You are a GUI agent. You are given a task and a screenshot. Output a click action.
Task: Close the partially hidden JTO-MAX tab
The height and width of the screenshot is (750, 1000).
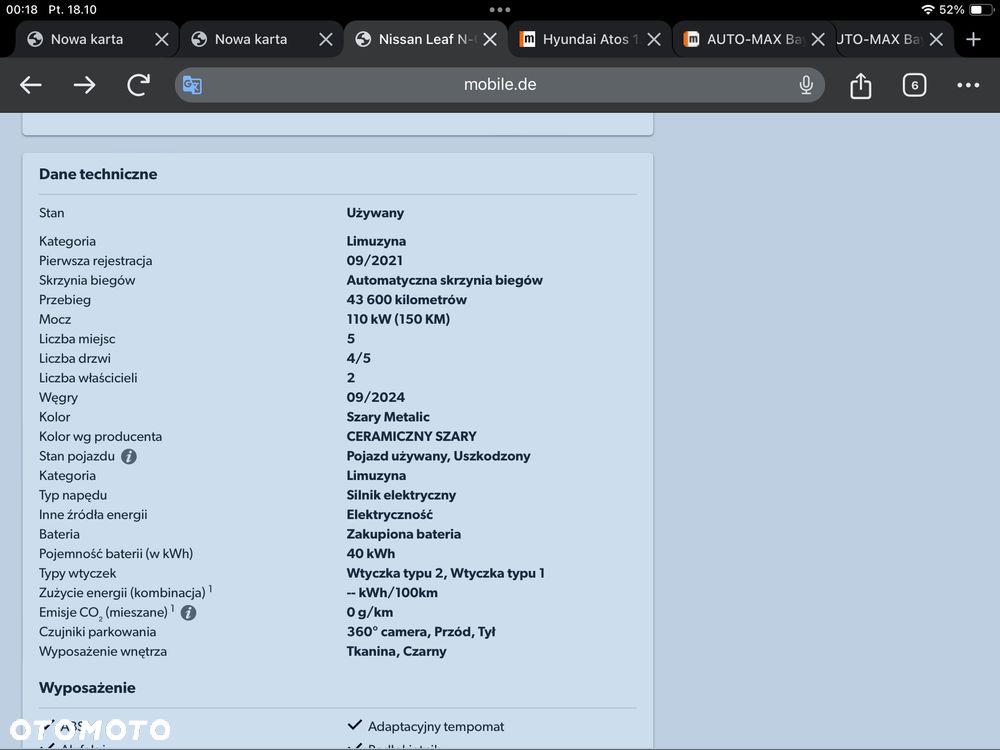click(x=936, y=40)
